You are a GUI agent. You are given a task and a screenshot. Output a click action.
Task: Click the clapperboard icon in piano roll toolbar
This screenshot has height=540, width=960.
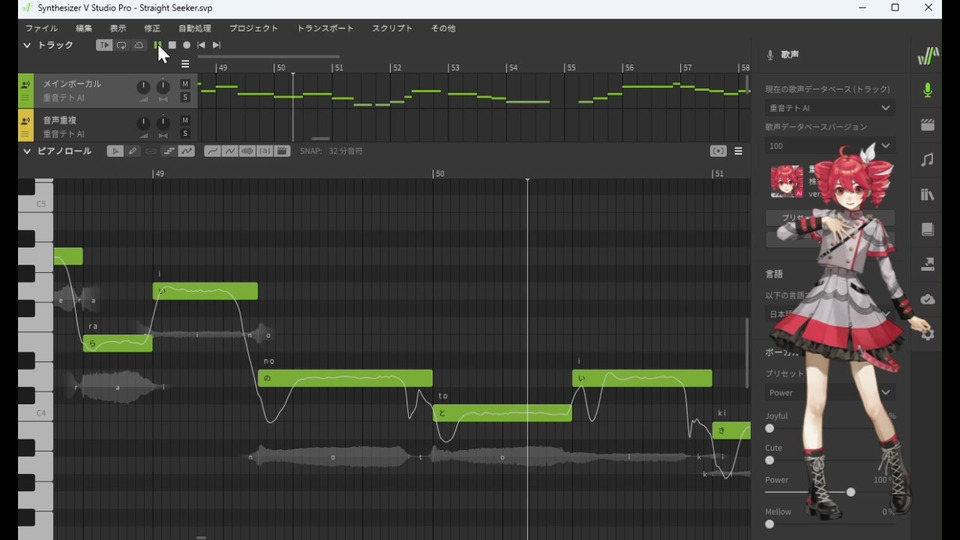tap(282, 151)
